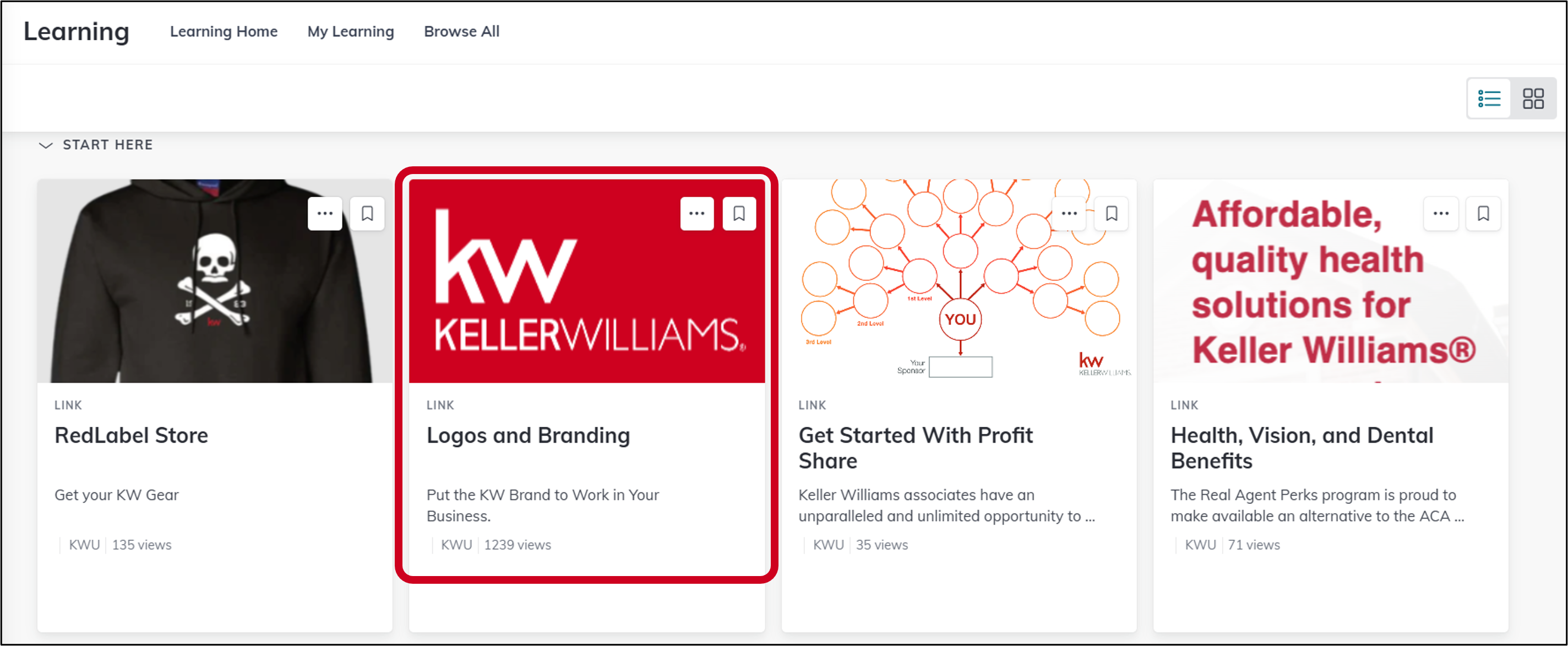This screenshot has height=646, width=1568.
Task: Open the Logos and Branding link
Action: click(528, 435)
